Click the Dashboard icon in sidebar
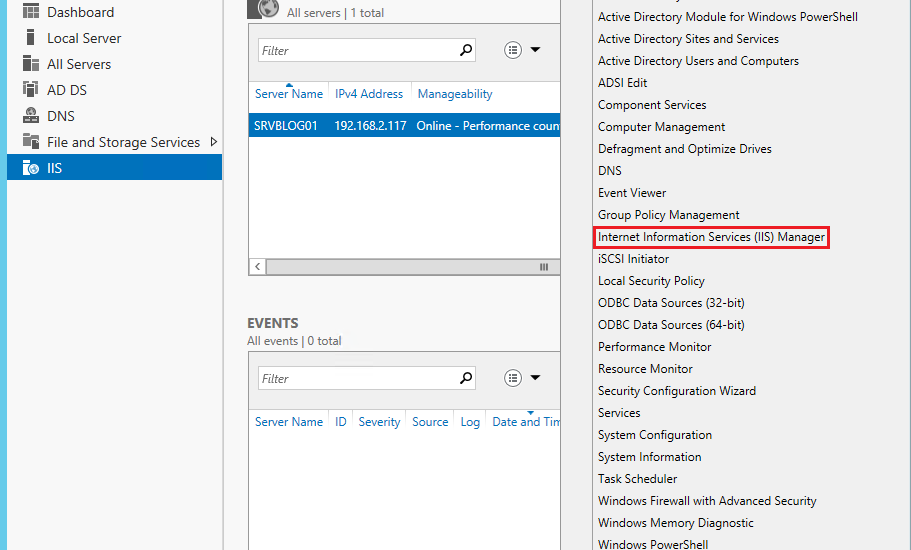 [31, 11]
